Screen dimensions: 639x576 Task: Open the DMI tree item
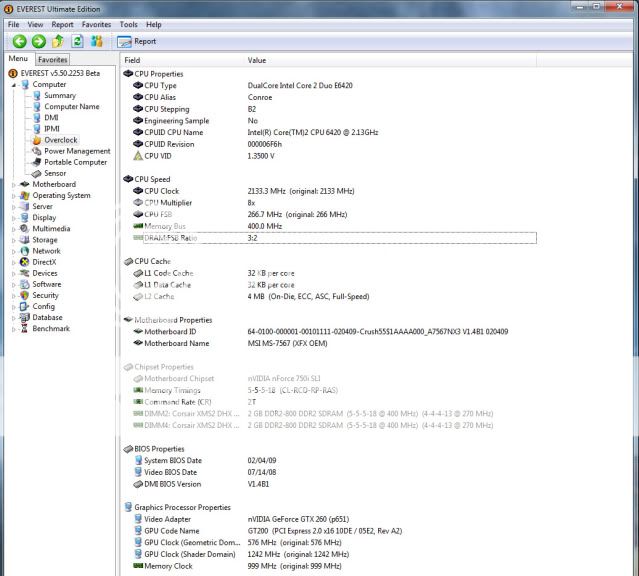[51, 117]
